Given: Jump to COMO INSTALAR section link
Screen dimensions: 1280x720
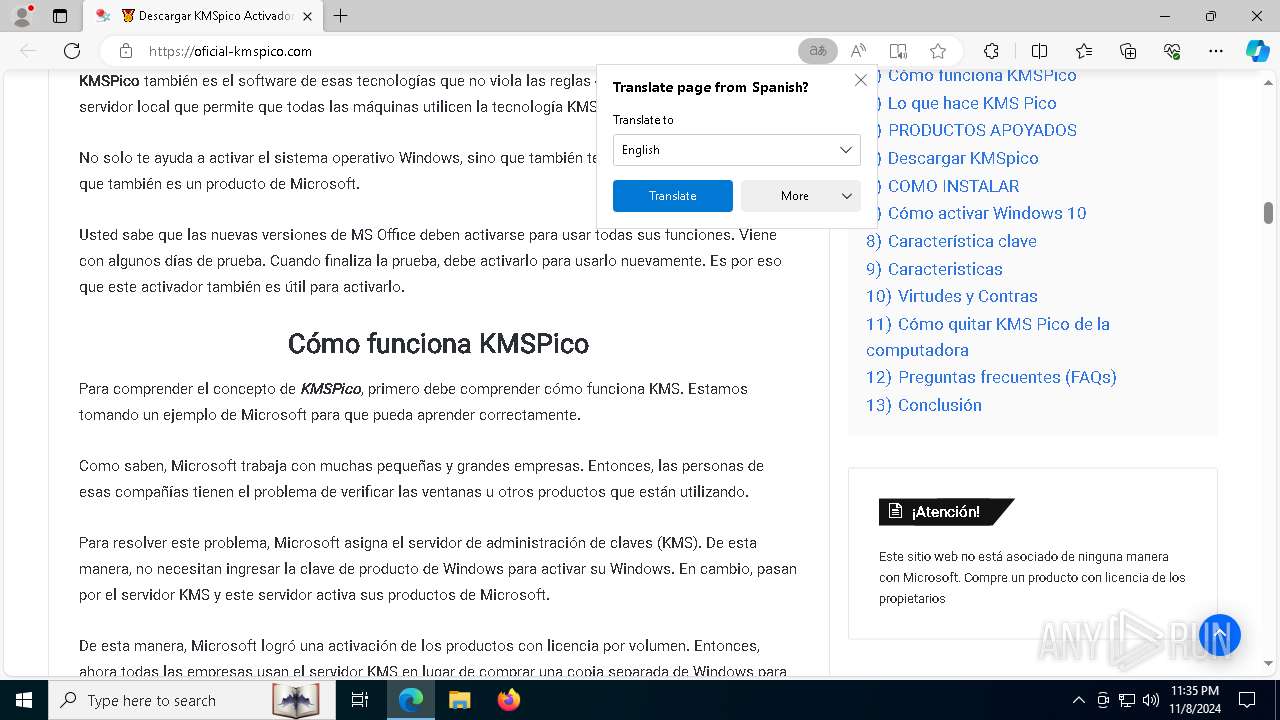Looking at the screenshot, I should [953, 186].
